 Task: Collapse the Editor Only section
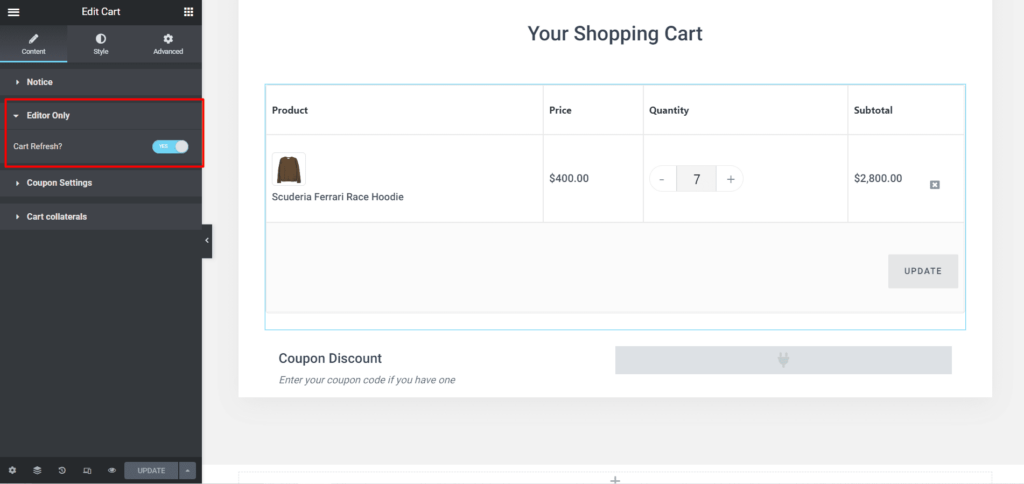[47, 116]
